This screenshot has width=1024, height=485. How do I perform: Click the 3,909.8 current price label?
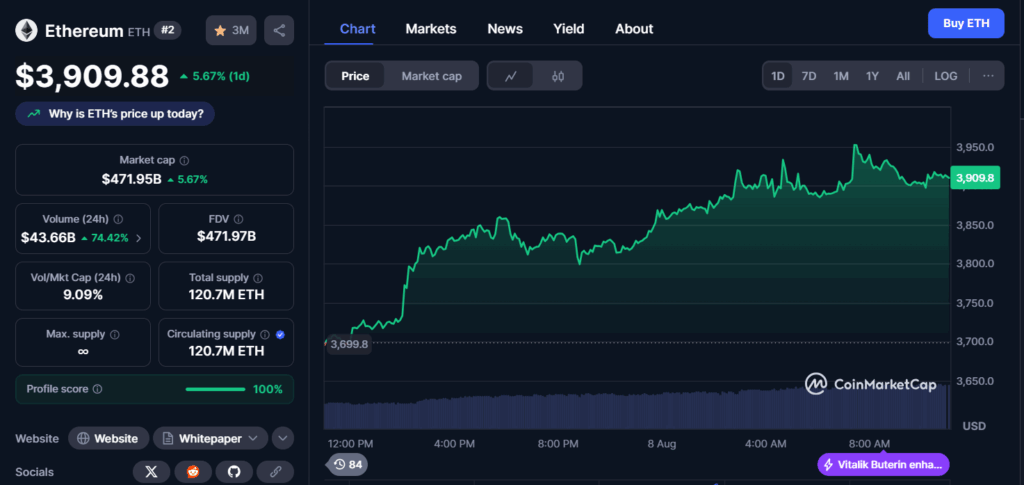975,178
